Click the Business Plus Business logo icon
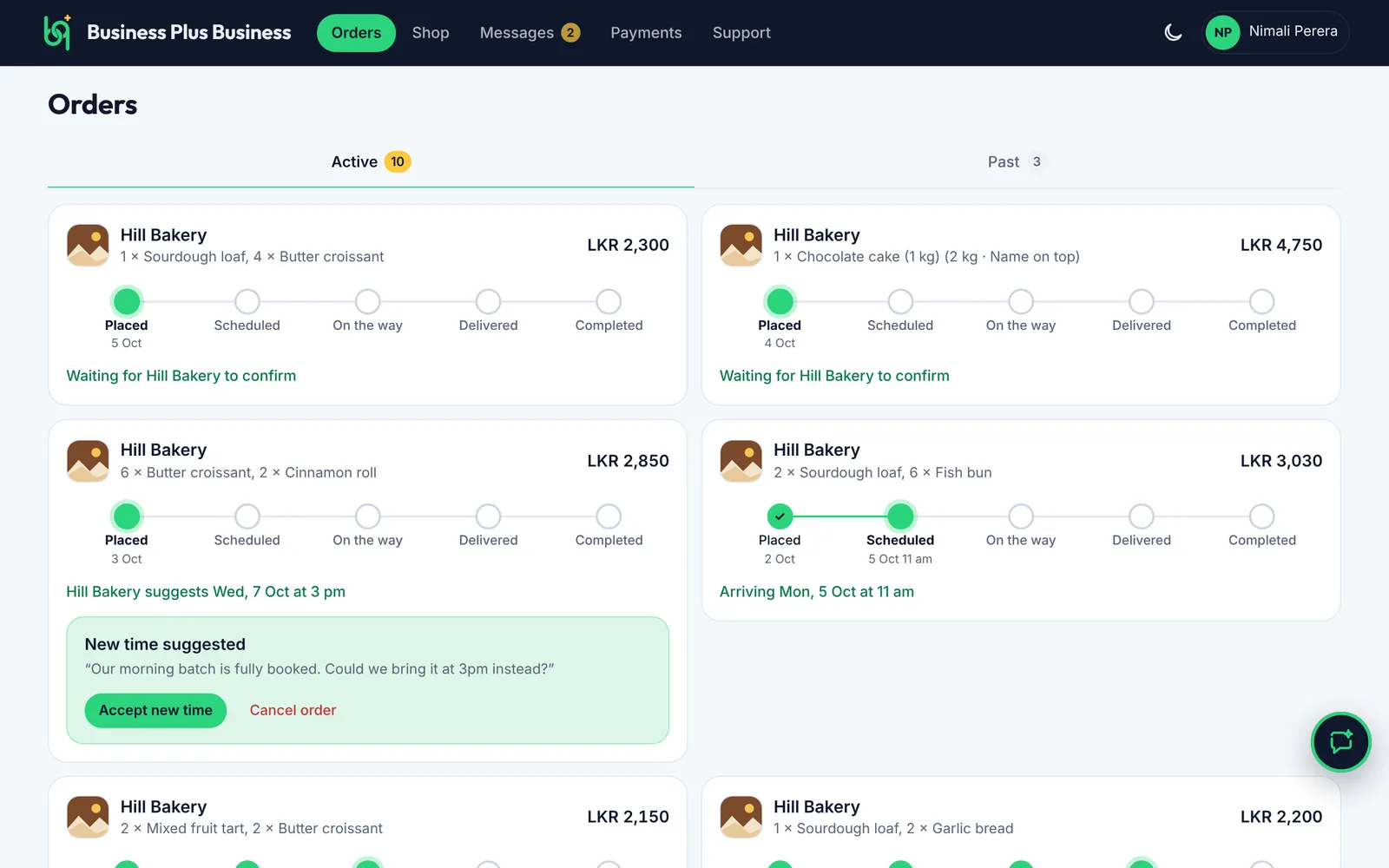Image resolution: width=1389 pixels, height=868 pixels. click(x=57, y=33)
